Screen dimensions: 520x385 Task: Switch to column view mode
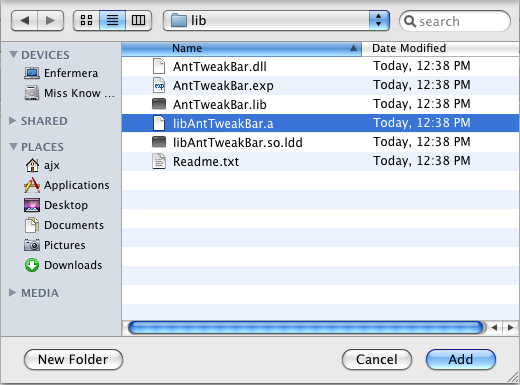click(138, 21)
